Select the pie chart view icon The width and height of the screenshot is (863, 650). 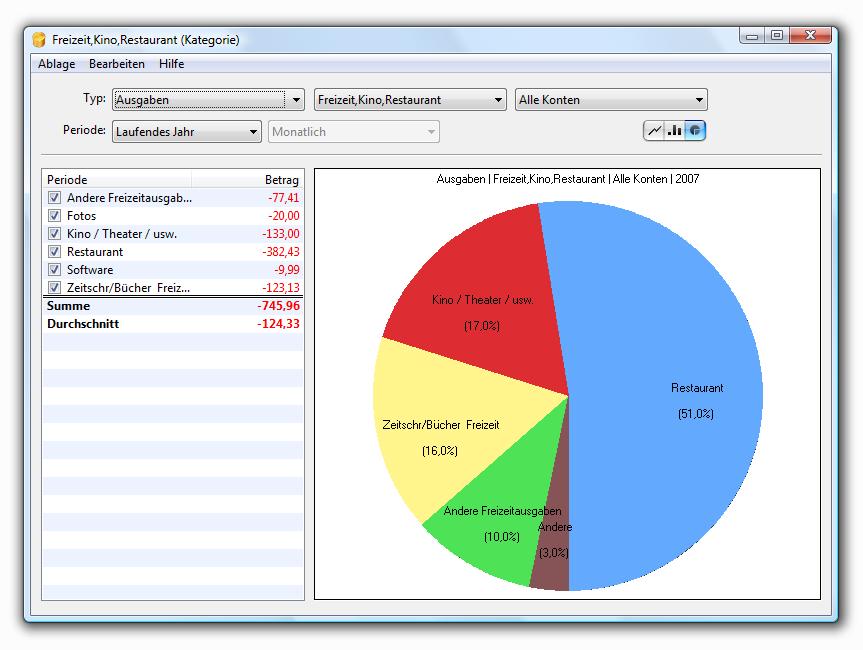695,130
